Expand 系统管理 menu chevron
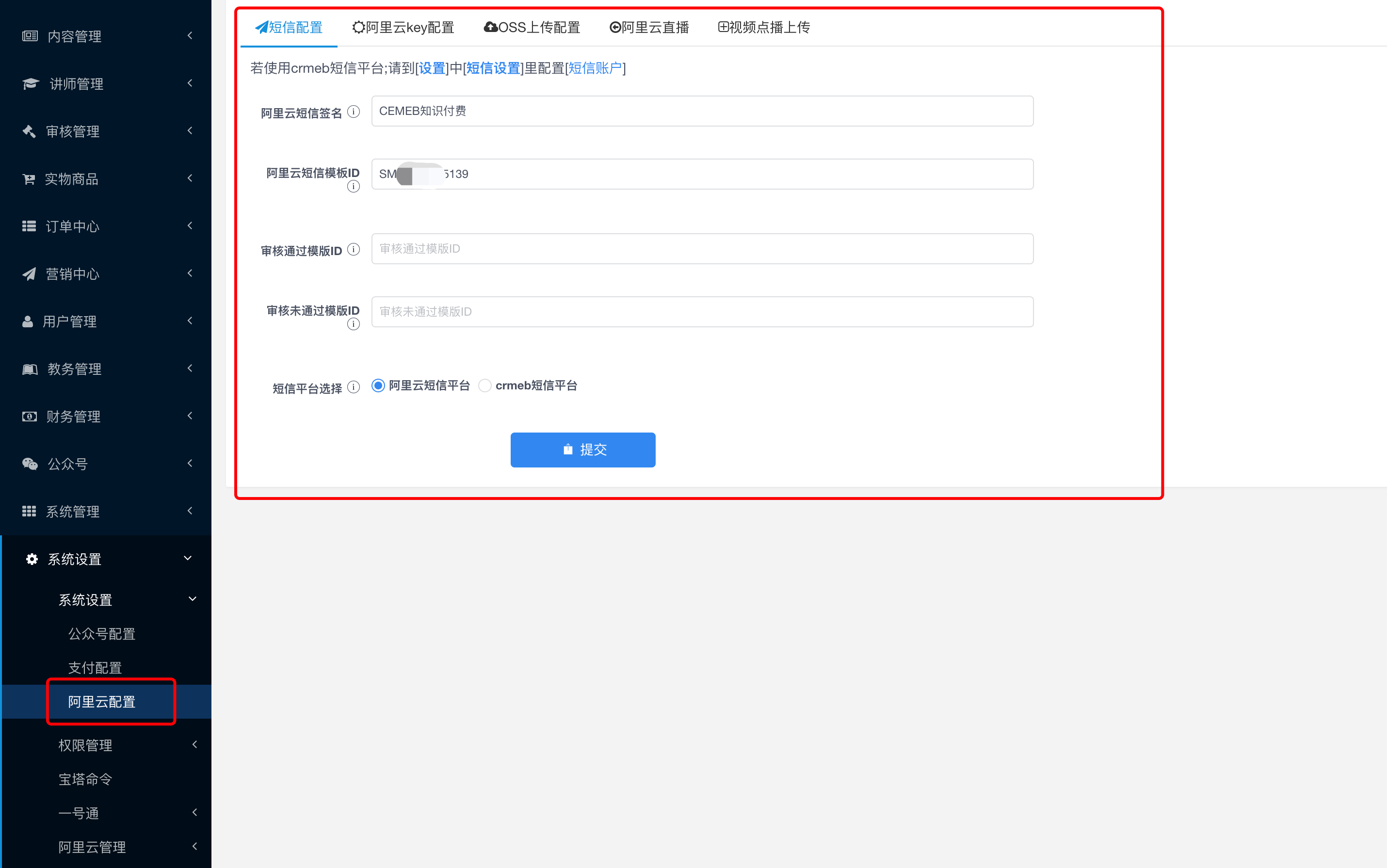Image resolution: width=1387 pixels, height=868 pixels. coord(190,511)
